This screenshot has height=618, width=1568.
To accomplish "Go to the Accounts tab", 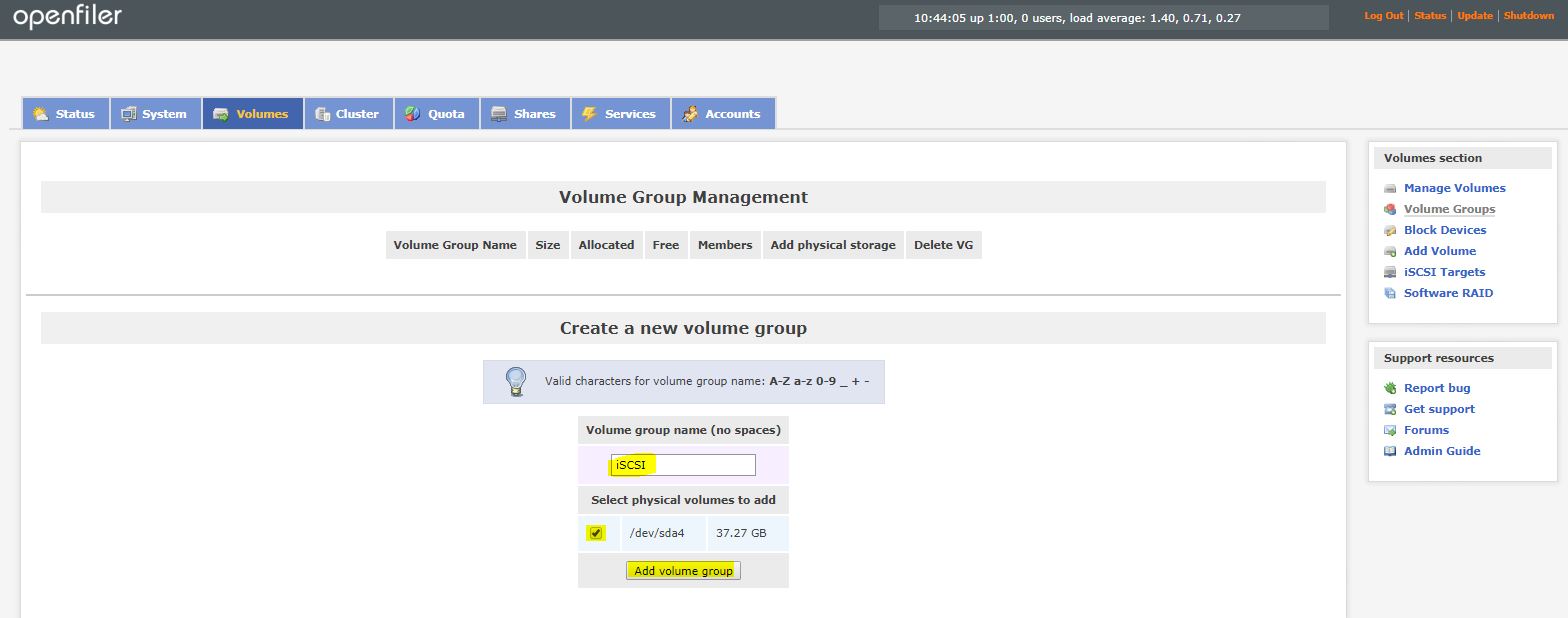I will point(722,114).
